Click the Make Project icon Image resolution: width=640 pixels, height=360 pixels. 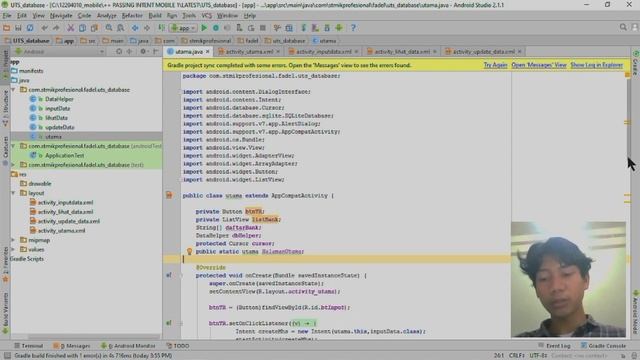point(162,28)
